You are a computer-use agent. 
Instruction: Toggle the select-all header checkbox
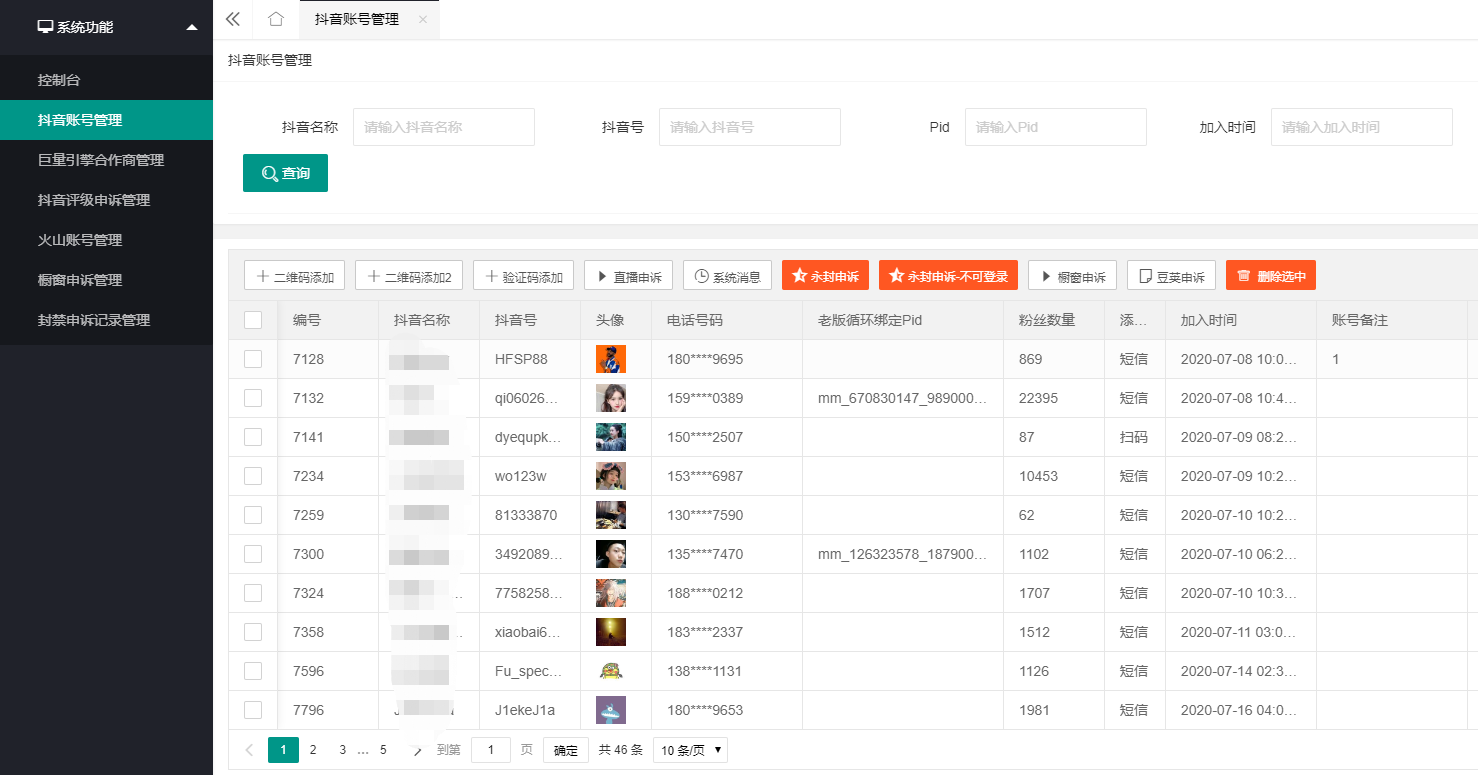253,320
